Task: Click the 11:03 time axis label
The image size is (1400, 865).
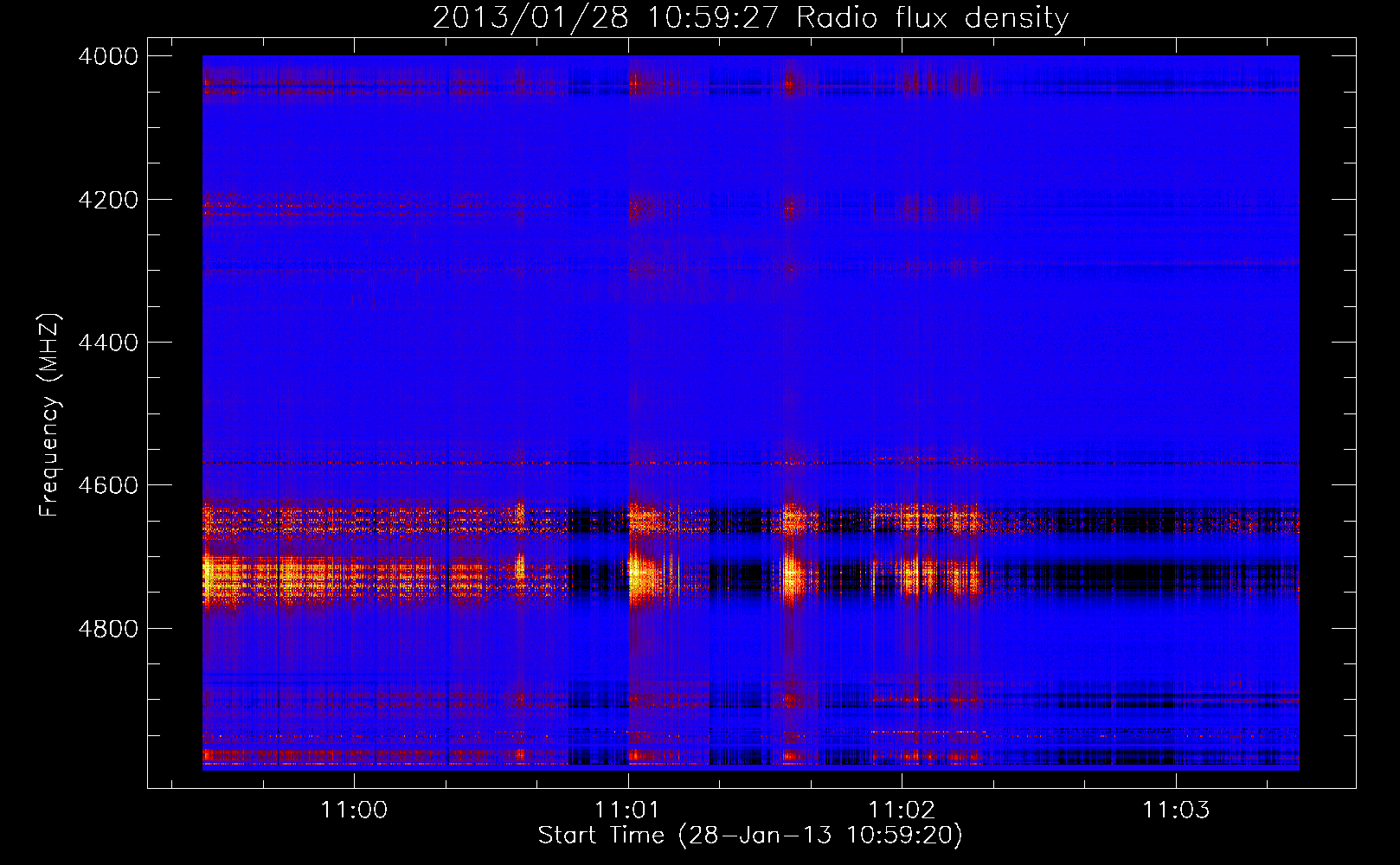Action: pyautogui.click(x=1175, y=810)
